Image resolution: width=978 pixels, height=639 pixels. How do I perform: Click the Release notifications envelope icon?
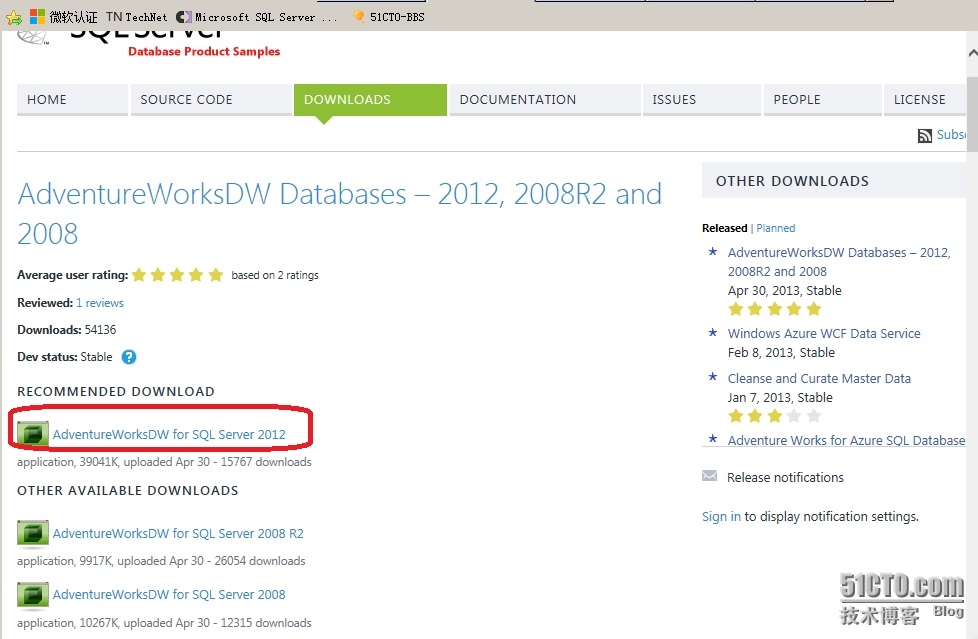pyautogui.click(x=709, y=476)
